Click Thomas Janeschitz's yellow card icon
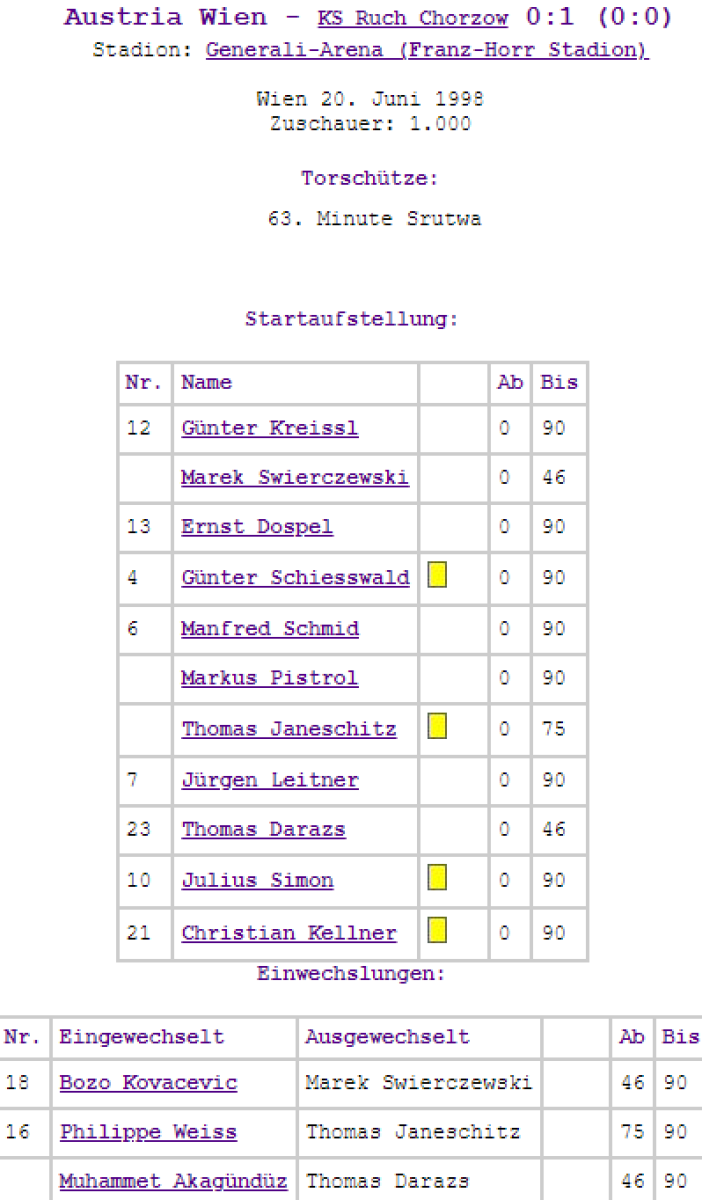 [437, 726]
